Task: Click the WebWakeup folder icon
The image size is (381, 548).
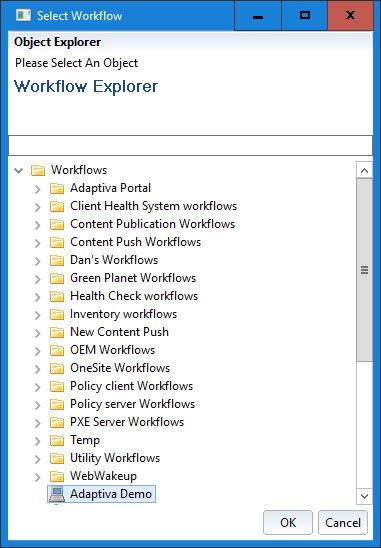Action: 57,476
